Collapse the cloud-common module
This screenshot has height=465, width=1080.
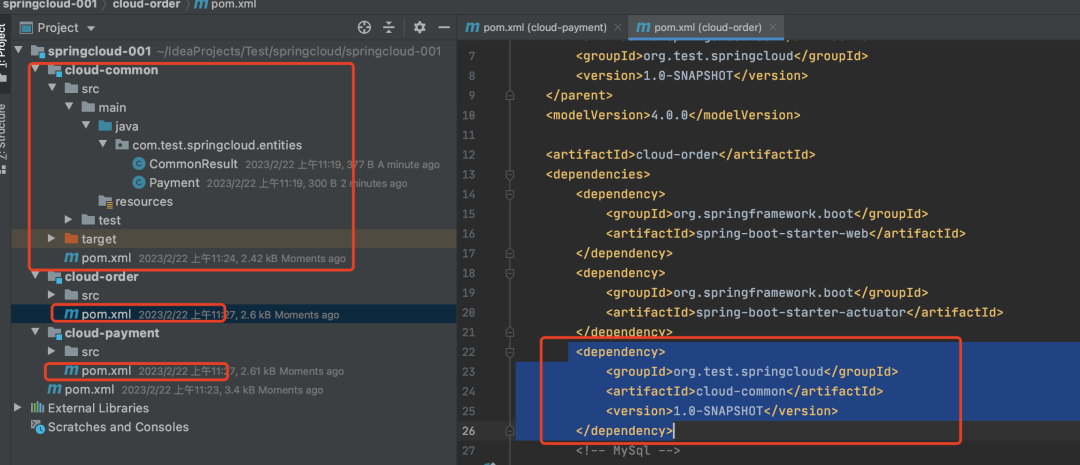click(36, 70)
